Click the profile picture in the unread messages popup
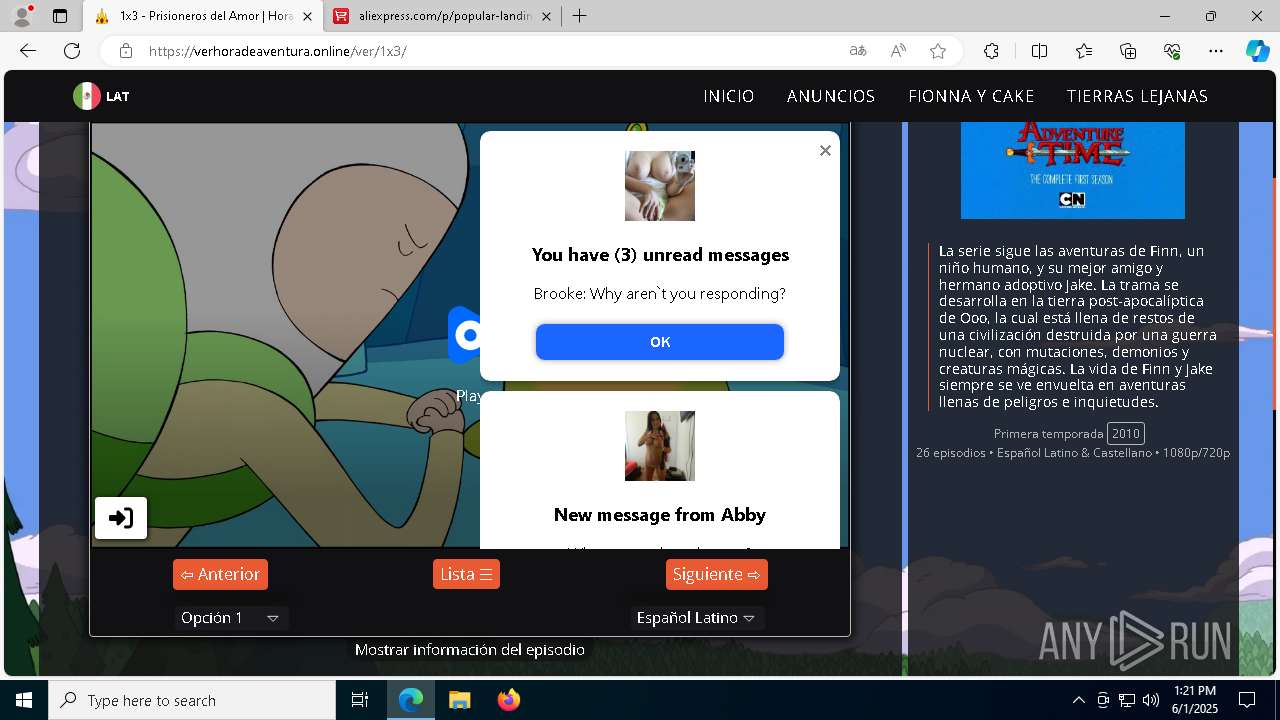 pyautogui.click(x=660, y=186)
